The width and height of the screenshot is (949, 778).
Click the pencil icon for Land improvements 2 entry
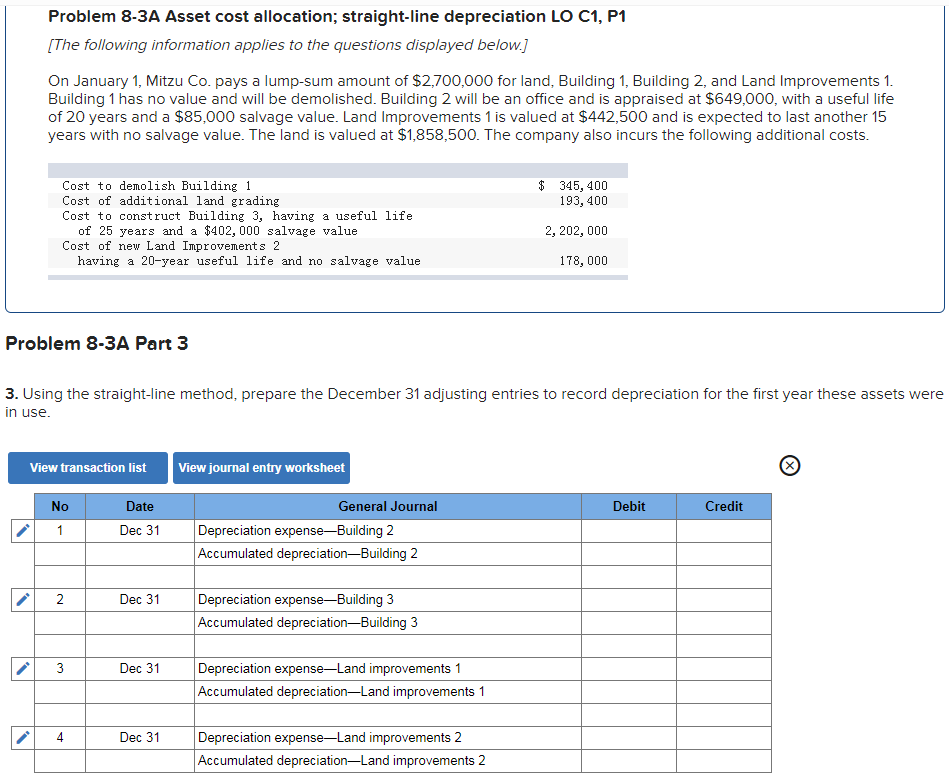21,738
